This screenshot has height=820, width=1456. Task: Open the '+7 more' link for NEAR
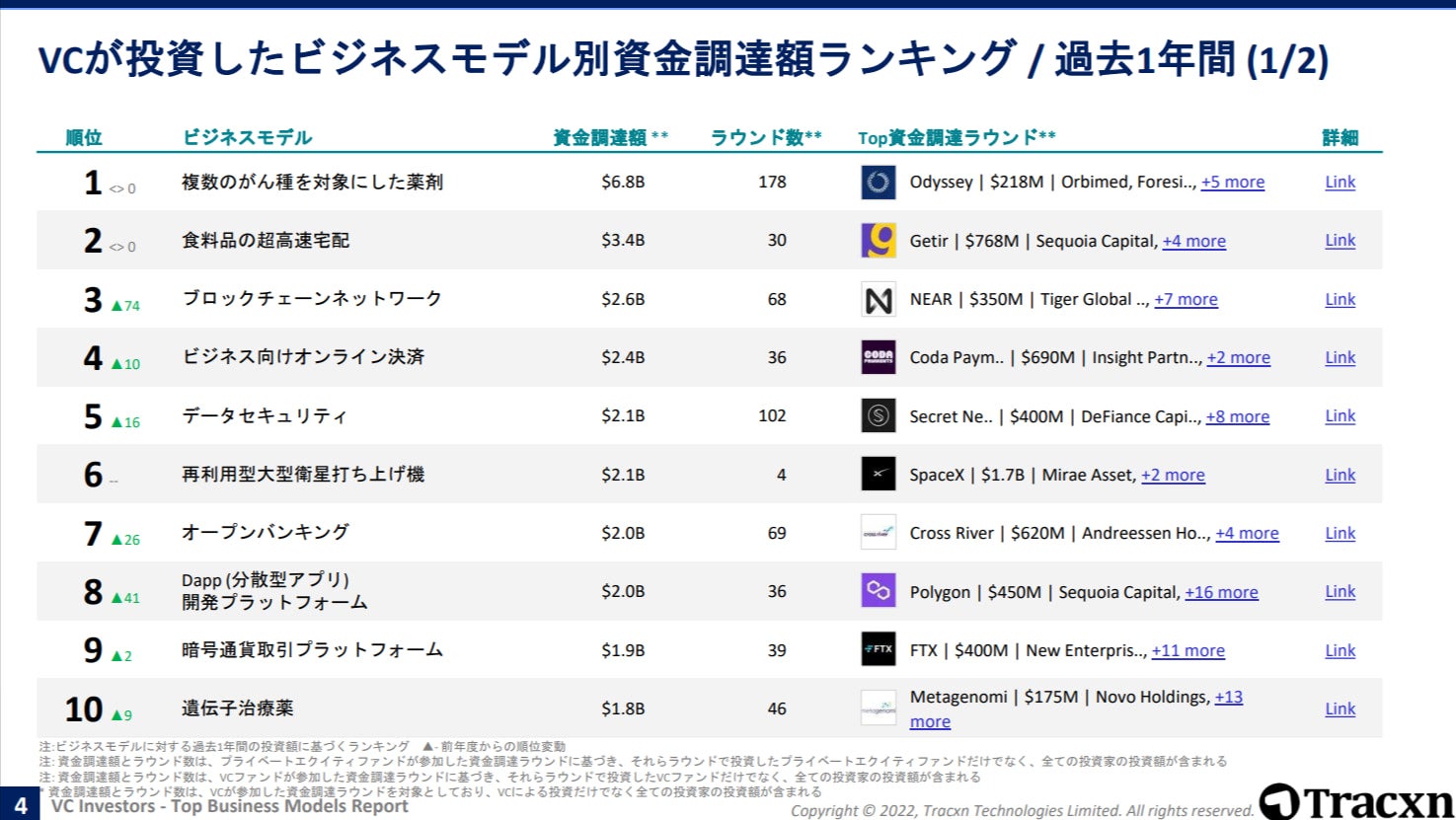click(1187, 299)
